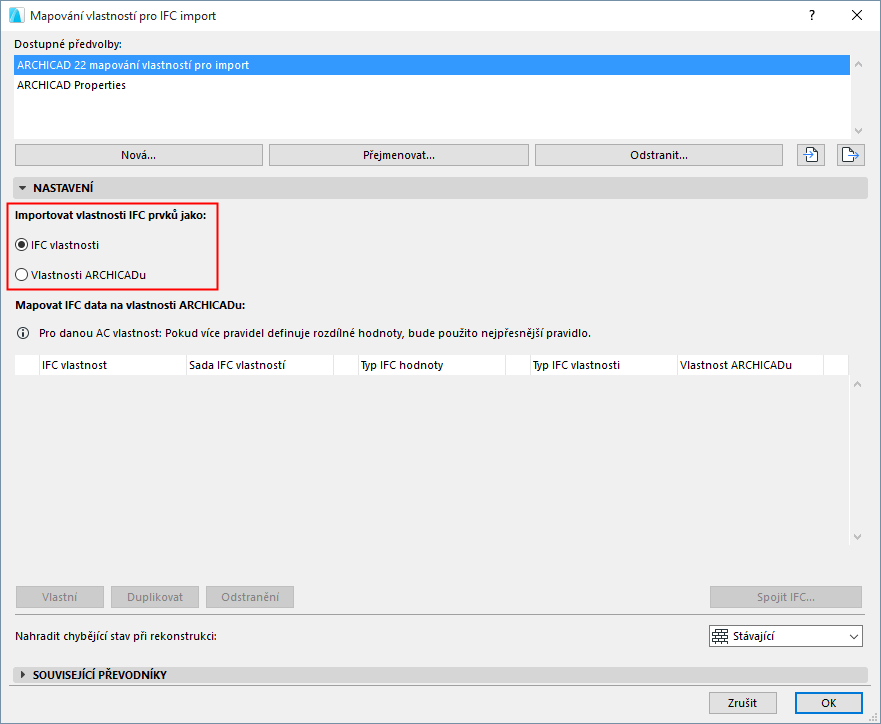This screenshot has height=724, width=881.
Task: Select the Vlastnosti ARCHICADu radio button
Action: [21, 275]
